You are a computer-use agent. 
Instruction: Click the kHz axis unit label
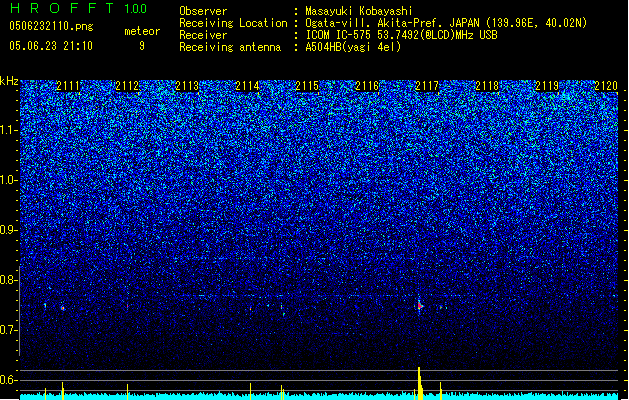point(9,81)
